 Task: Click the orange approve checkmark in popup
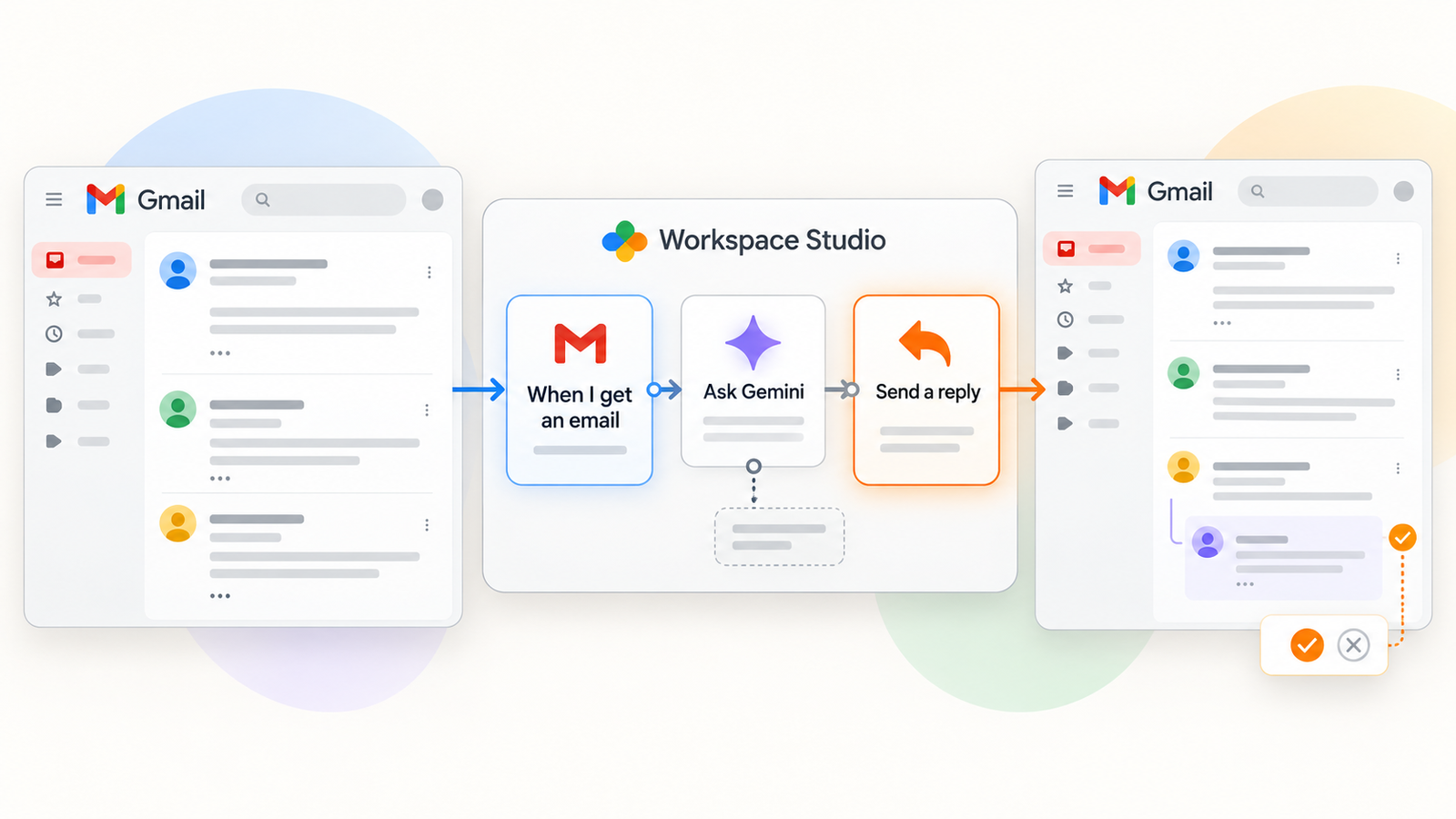(1307, 645)
